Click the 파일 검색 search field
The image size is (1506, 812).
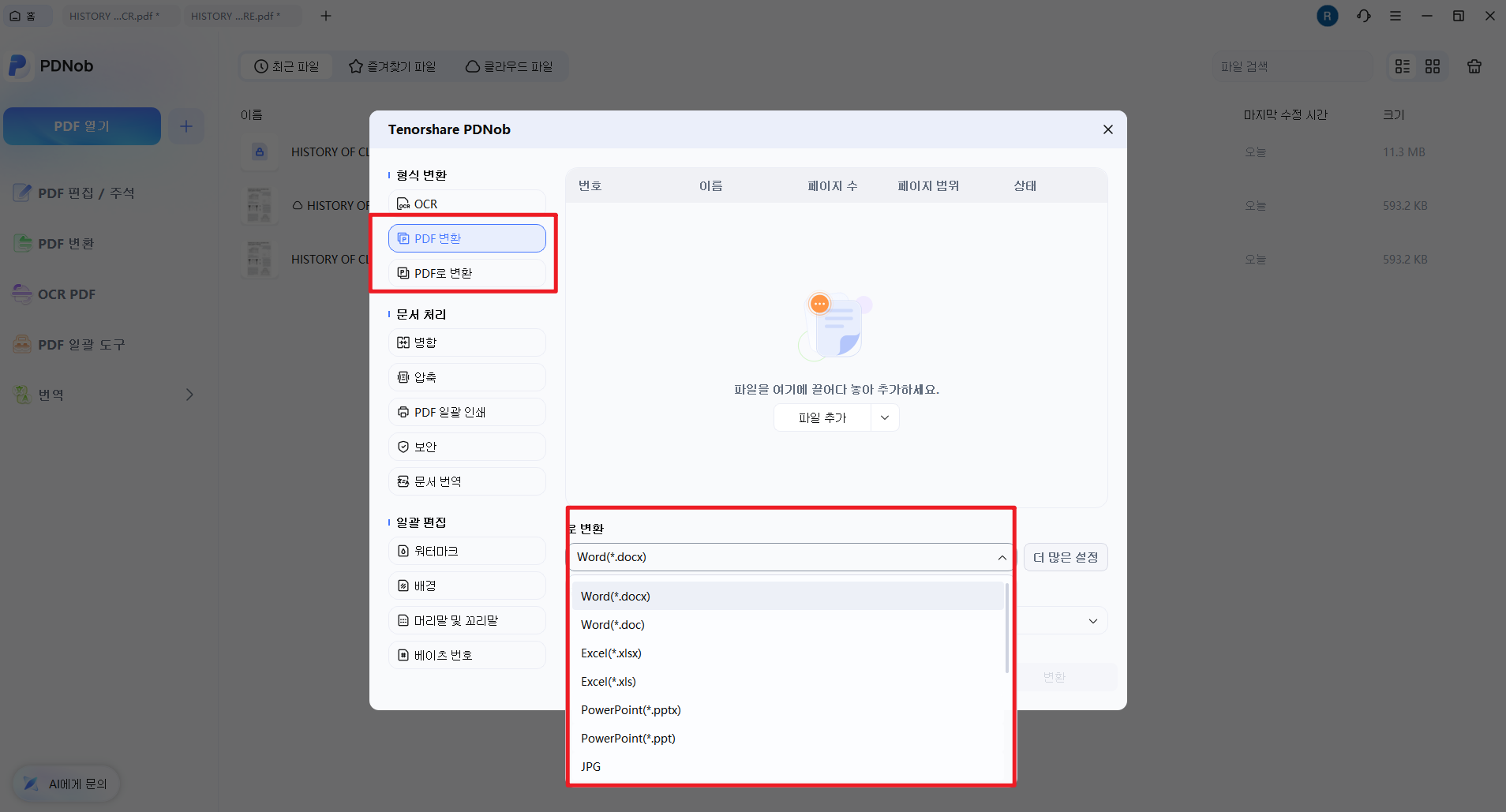(x=1292, y=66)
